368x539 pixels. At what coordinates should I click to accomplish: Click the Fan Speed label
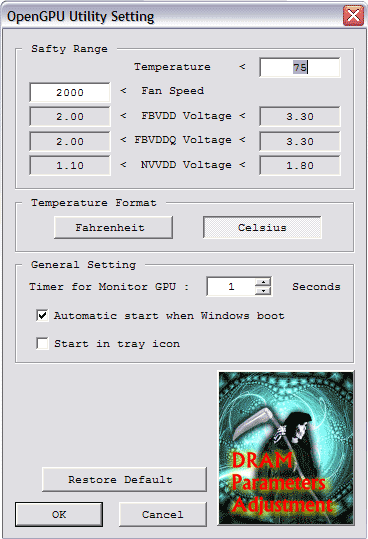coord(172,91)
